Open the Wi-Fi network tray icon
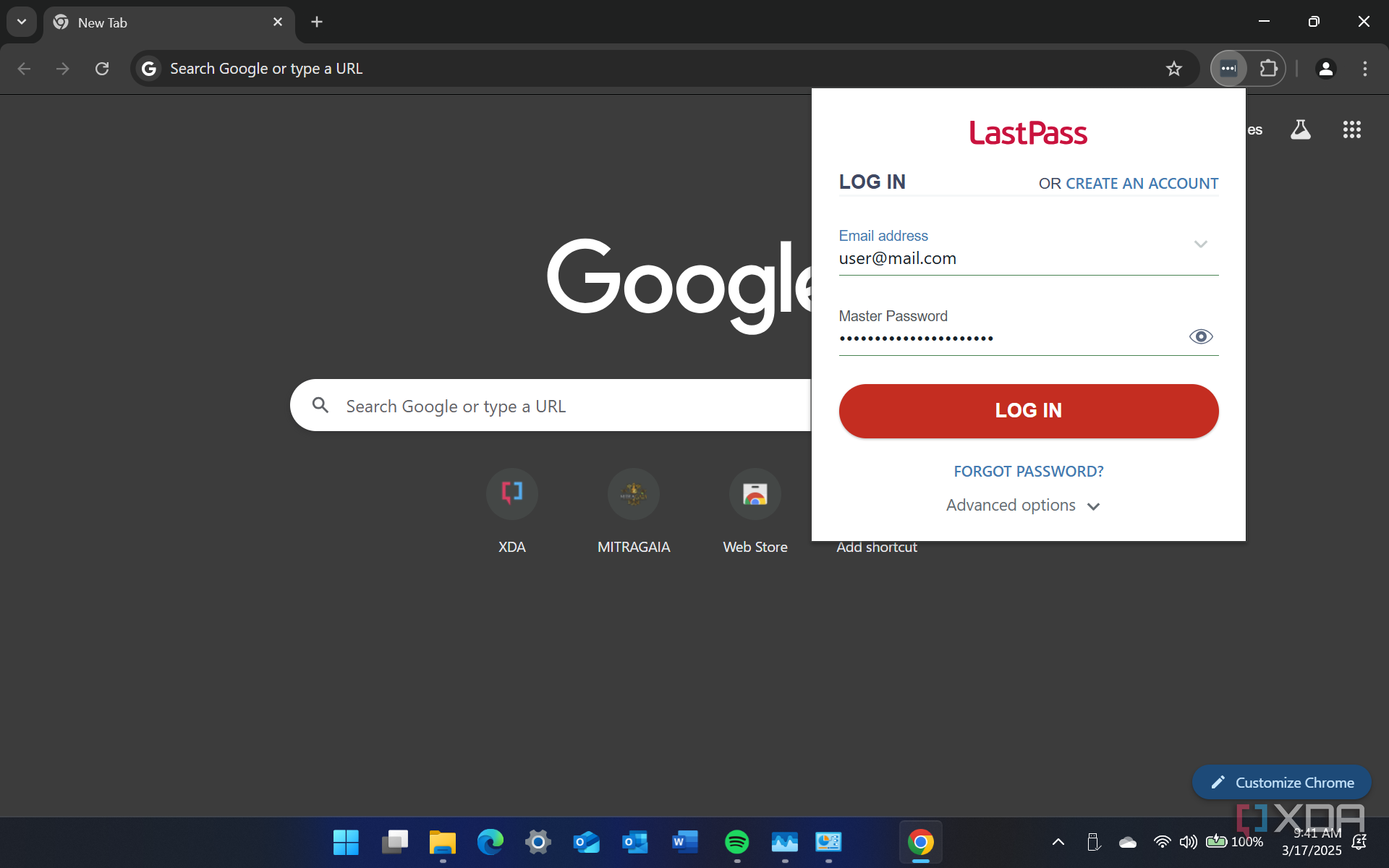Viewport: 1389px width, 868px height. coord(1162,842)
